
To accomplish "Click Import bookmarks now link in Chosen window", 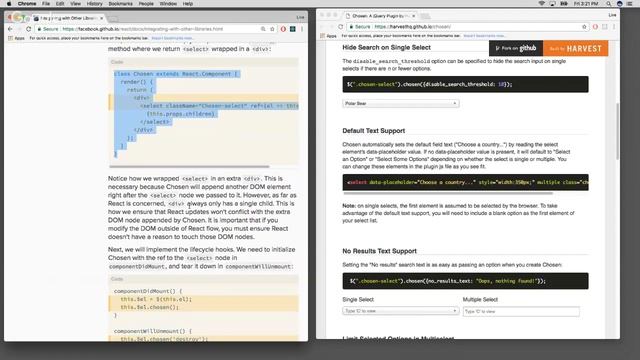I will point(484,36).
